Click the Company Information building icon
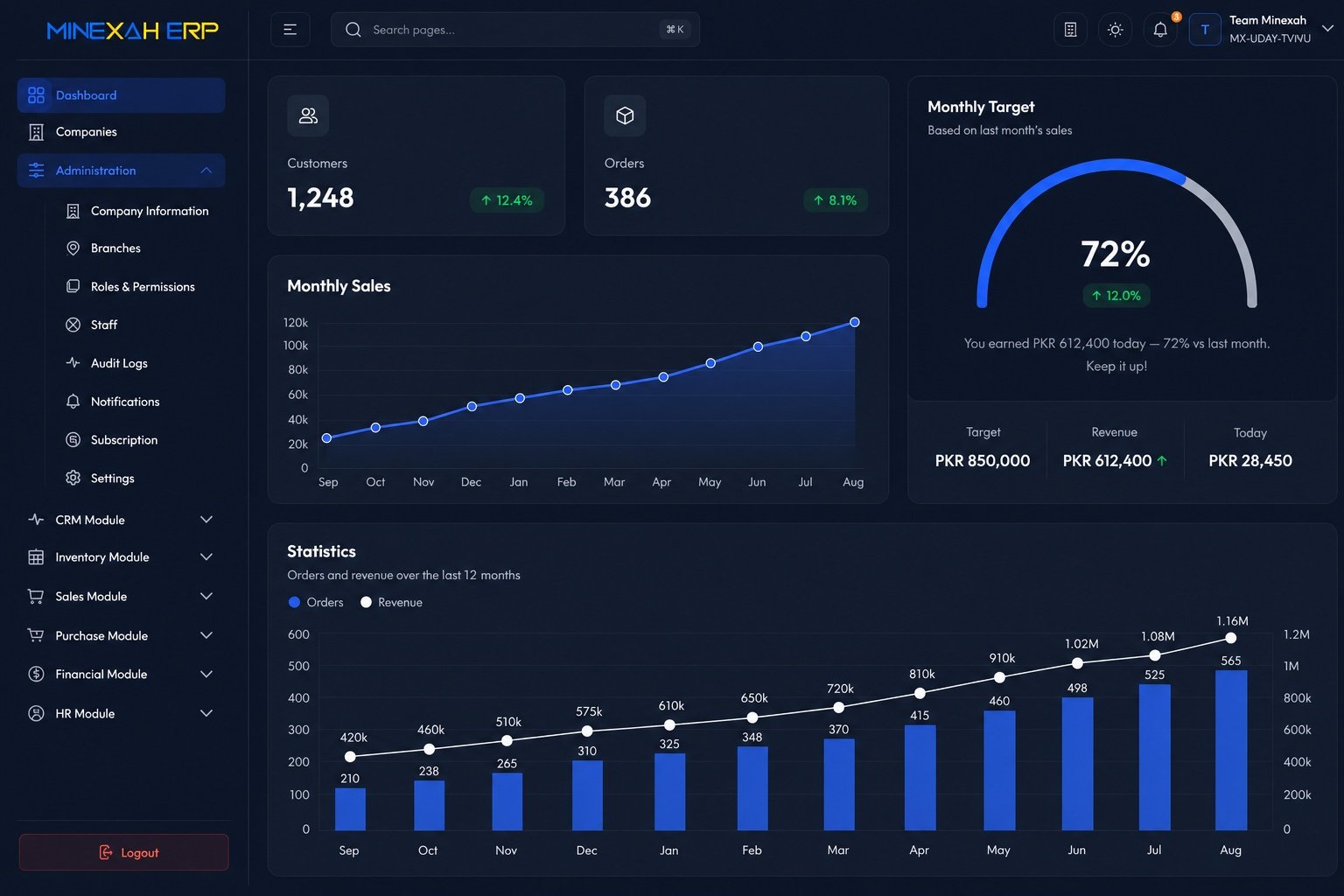1344x896 pixels. pyautogui.click(x=73, y=211)
